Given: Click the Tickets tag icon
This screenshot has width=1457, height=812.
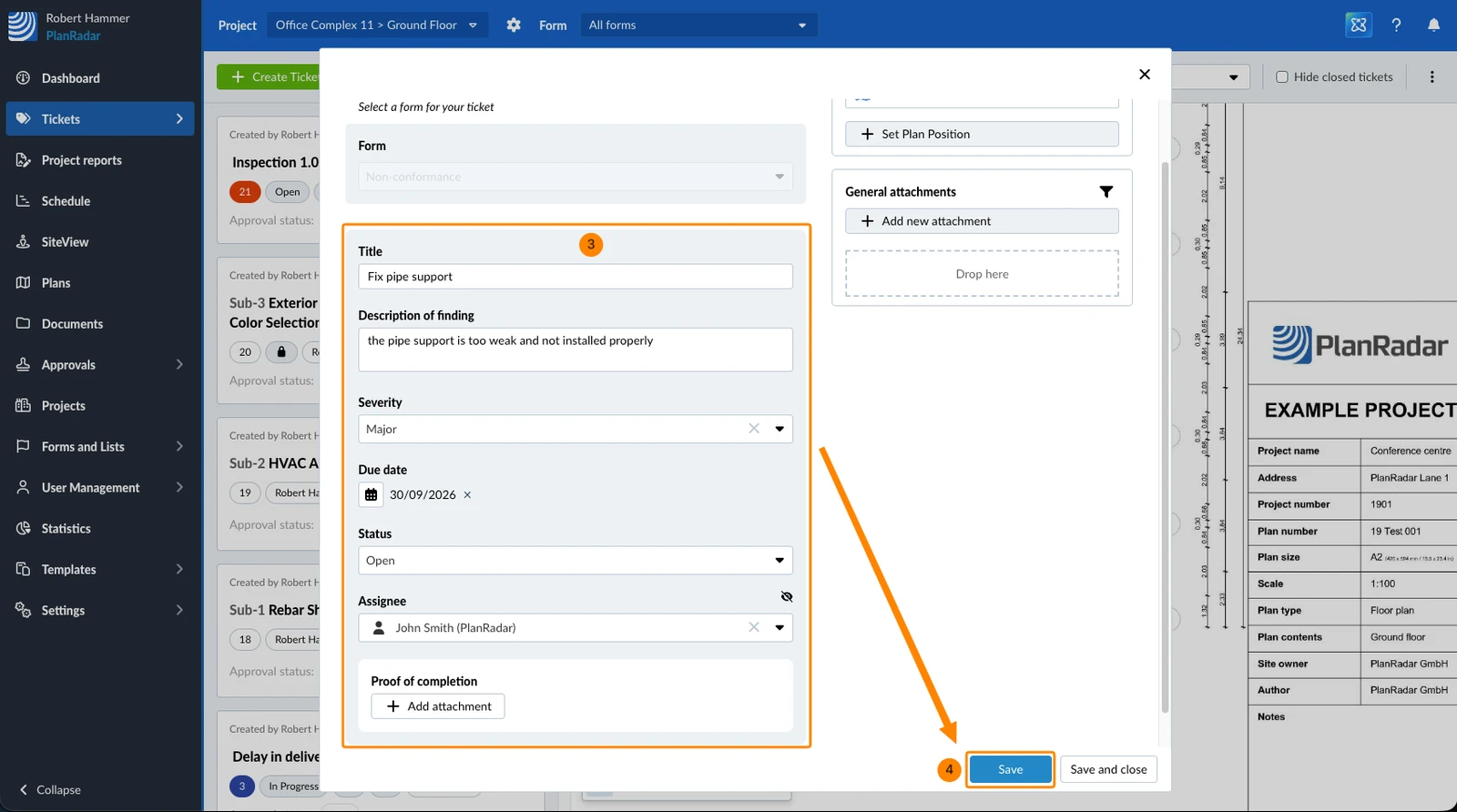Looking at the screenshot, I should pos(24,119).
